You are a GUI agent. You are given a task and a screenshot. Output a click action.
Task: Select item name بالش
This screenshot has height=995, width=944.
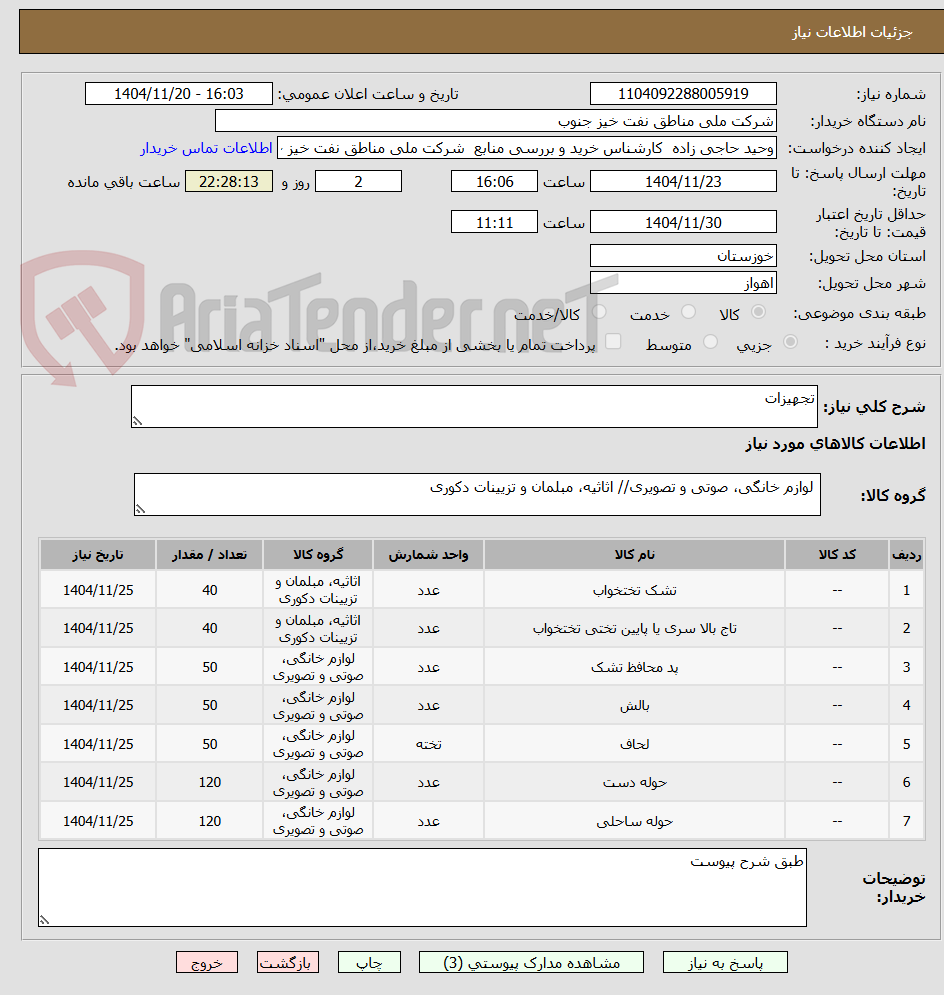[x=634, y=706]
